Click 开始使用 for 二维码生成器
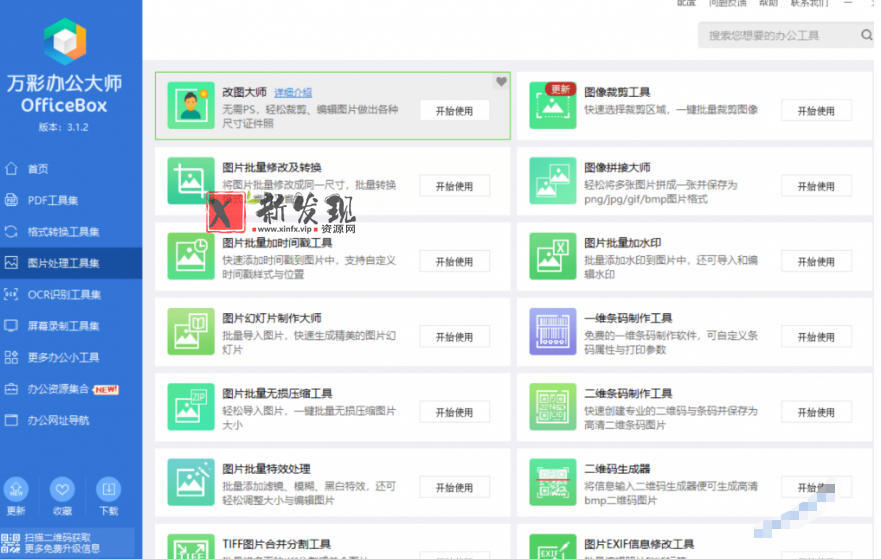The width and height of the screenshot is (881, 559). click(x=816, y=487)
